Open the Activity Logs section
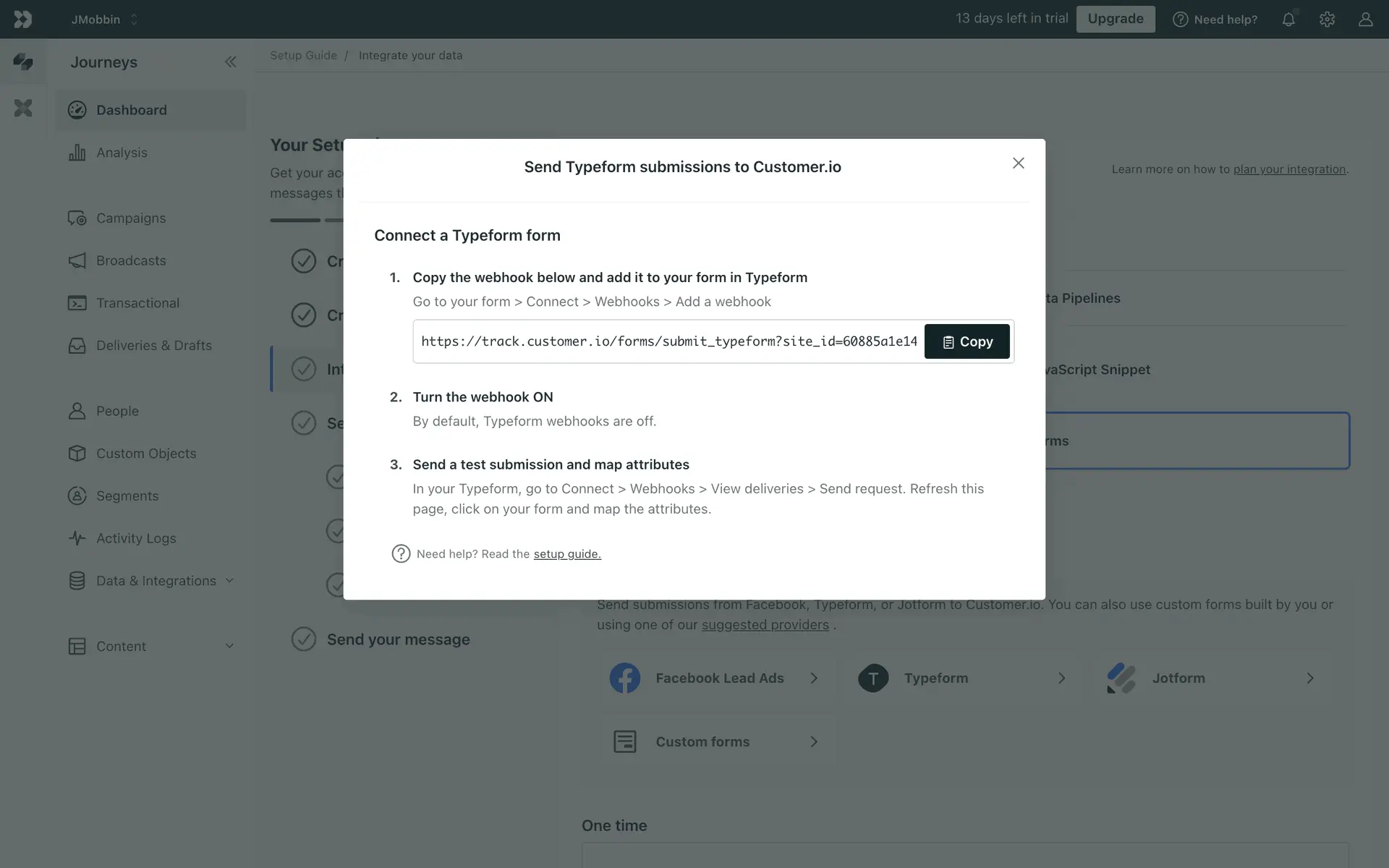 (136, 538)
